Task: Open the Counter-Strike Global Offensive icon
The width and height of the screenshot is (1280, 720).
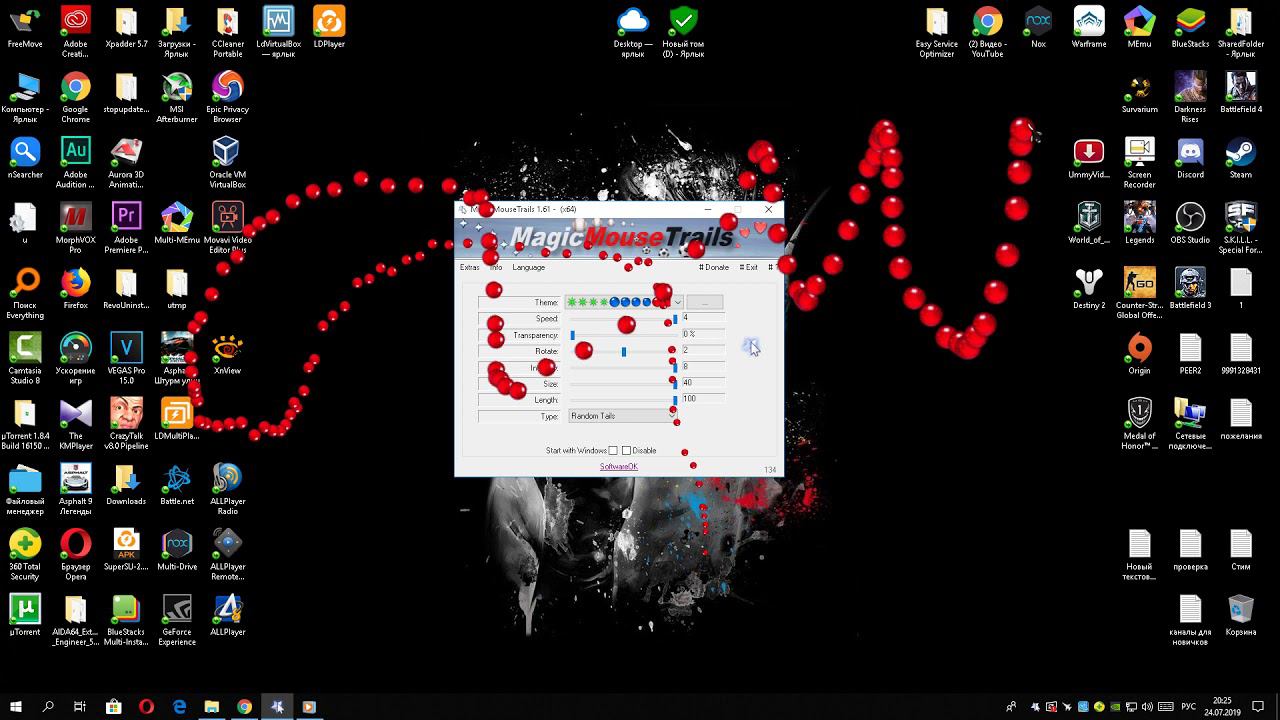Action: point(1139,294)
